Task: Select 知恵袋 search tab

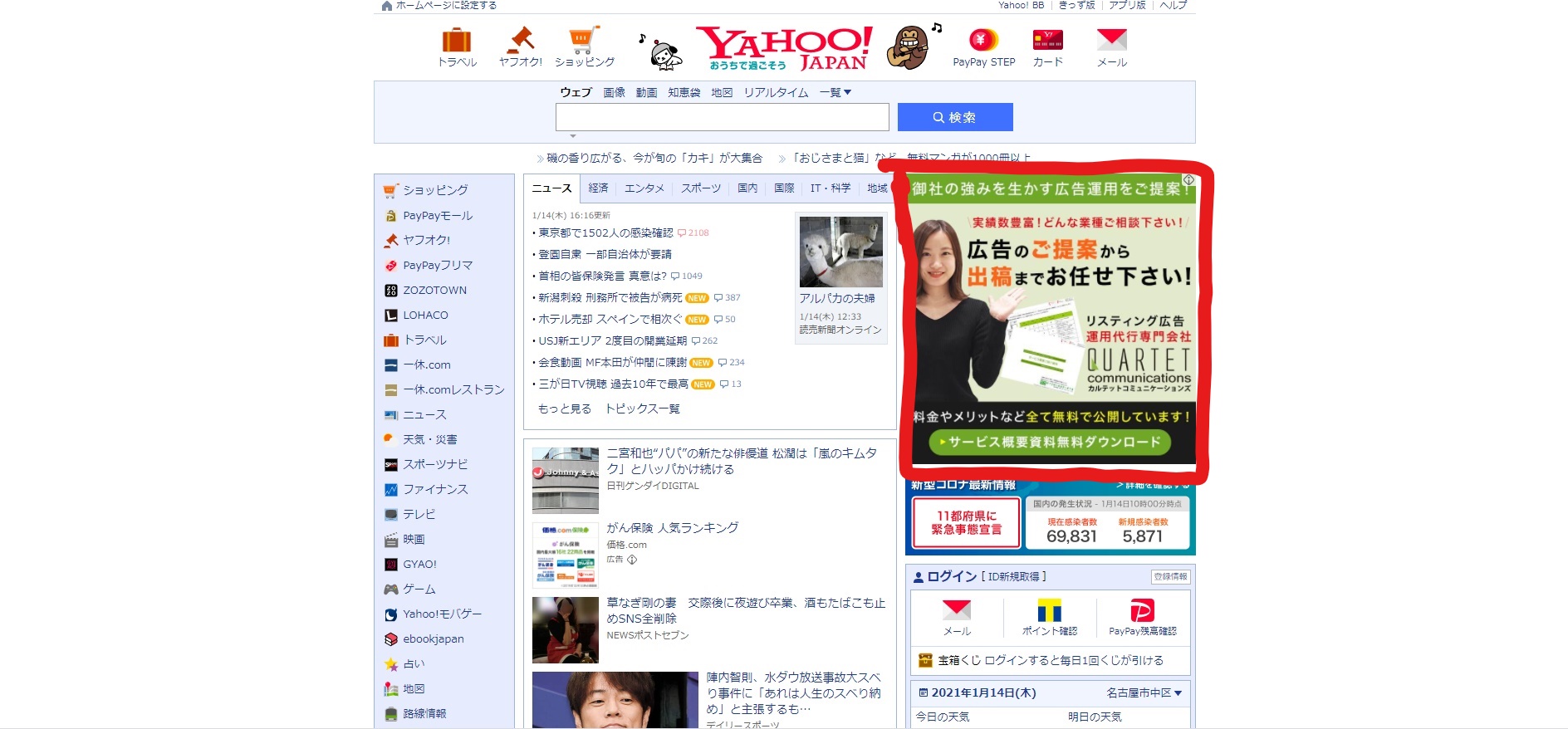Action: [684, 92]
